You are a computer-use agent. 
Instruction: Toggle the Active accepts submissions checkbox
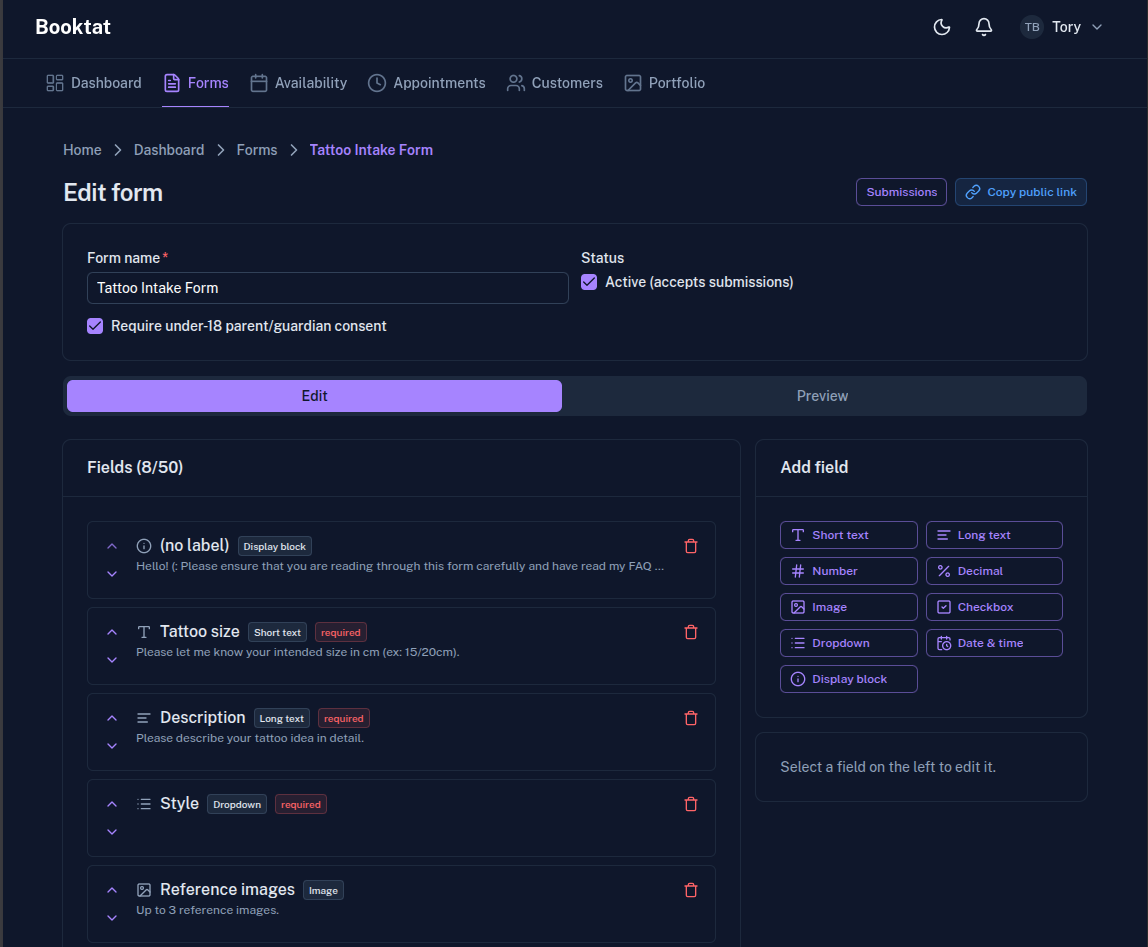coord(589,282)
